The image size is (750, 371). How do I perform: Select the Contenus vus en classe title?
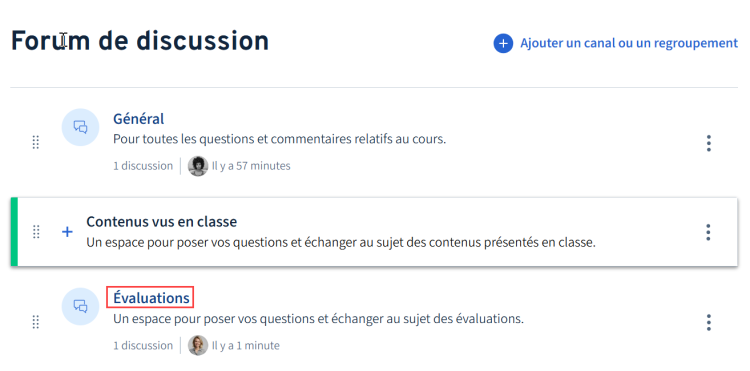coord(162,221)
